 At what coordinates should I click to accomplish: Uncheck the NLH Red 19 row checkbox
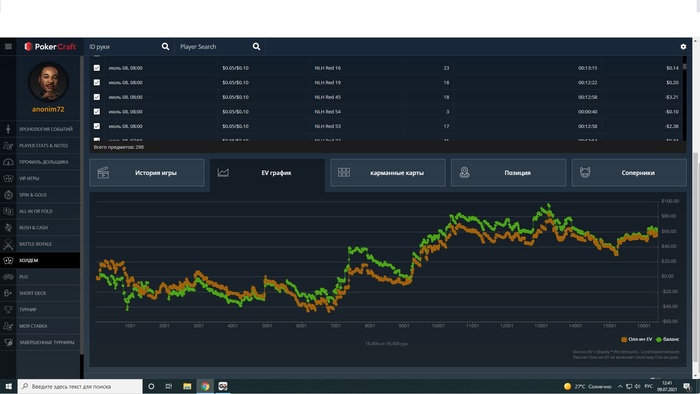pos(97,83)
